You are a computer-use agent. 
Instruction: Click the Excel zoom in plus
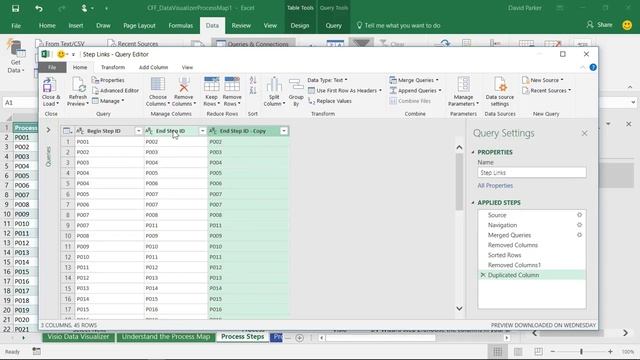tap(610, 351)
